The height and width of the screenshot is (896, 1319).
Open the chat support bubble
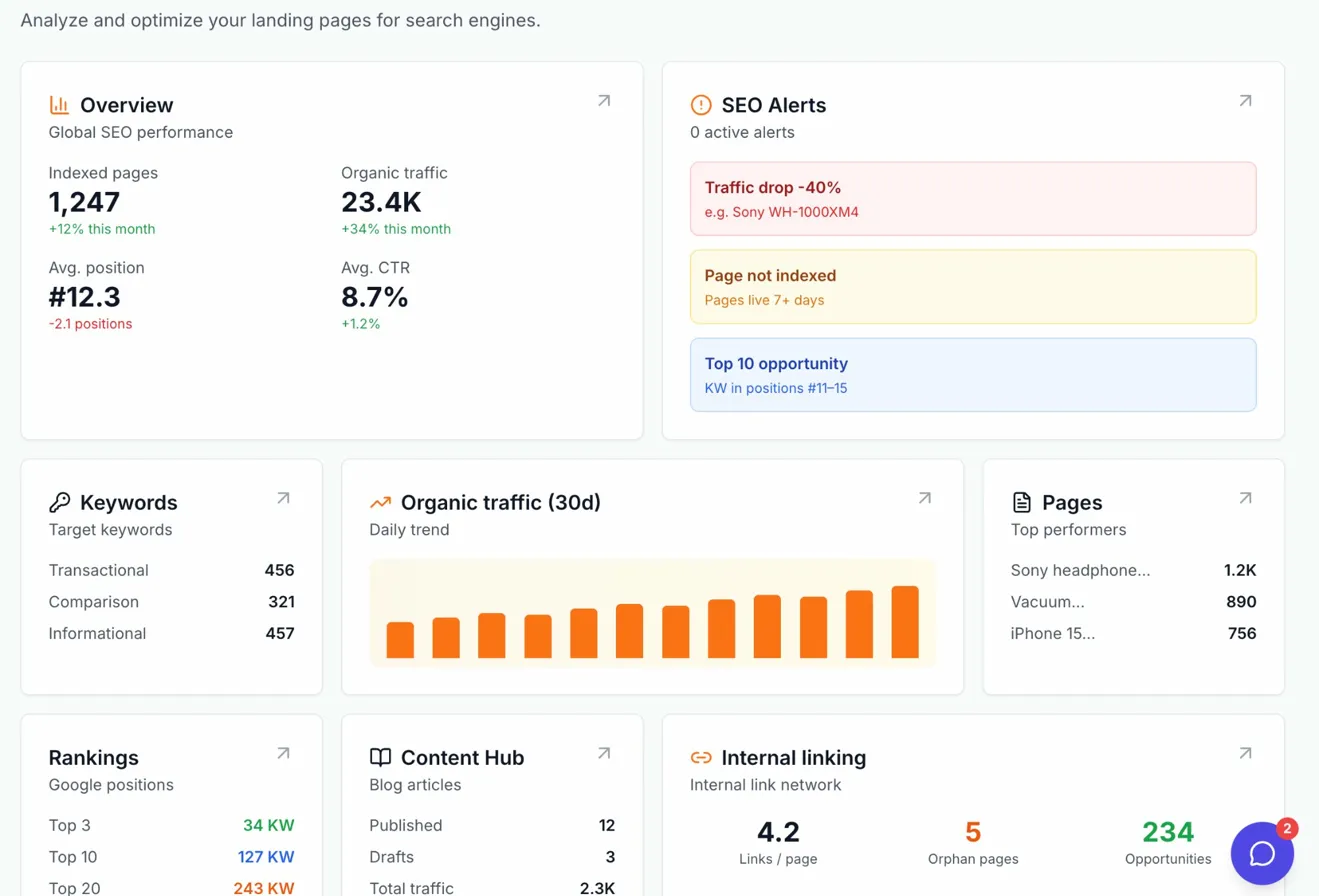pyautogui.click(x=1261, y=853)
